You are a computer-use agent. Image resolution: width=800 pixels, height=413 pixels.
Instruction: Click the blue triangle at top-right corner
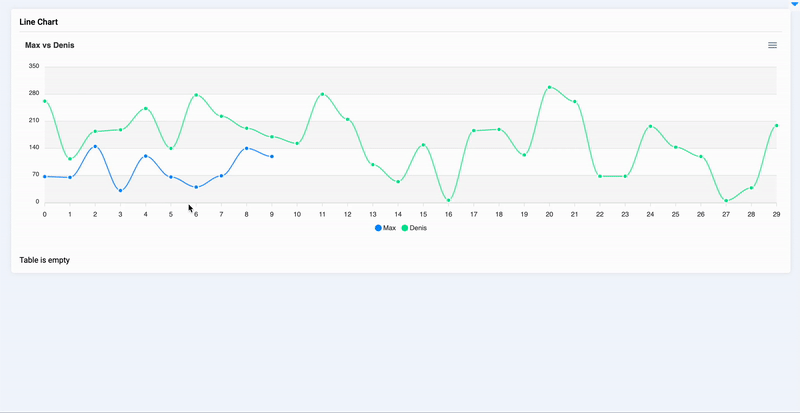click(795, 4)
